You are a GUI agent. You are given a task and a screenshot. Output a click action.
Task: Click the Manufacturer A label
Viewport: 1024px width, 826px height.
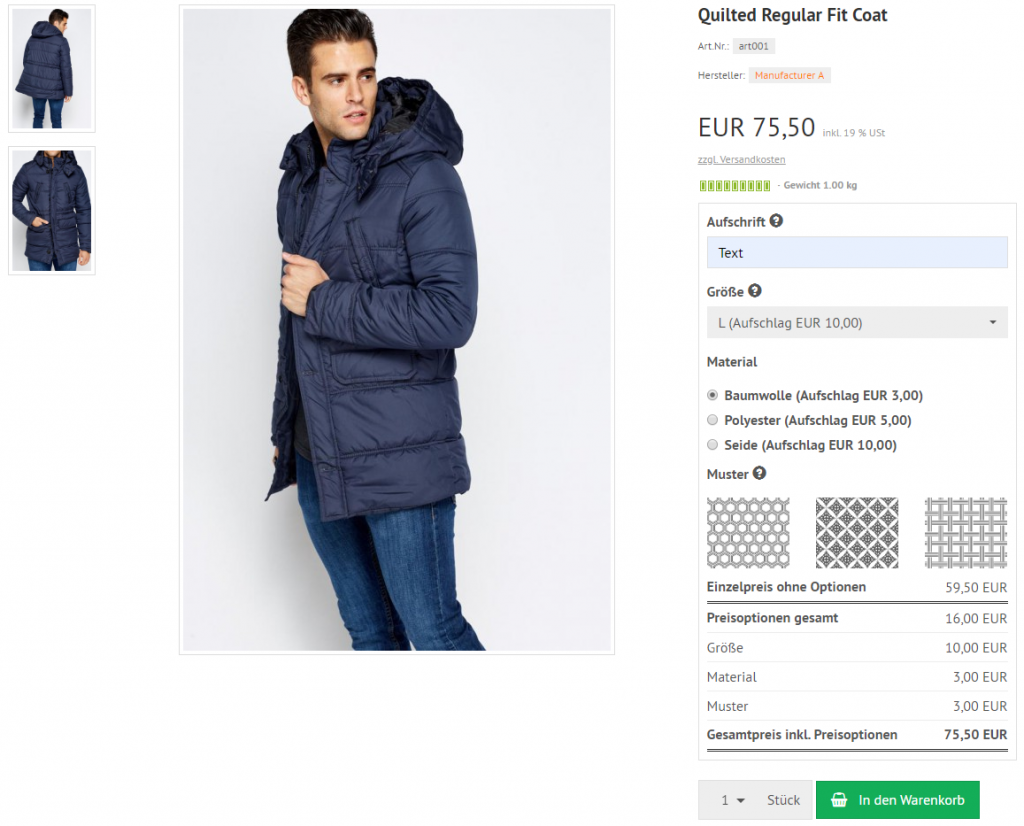click(x=789, y=76)
